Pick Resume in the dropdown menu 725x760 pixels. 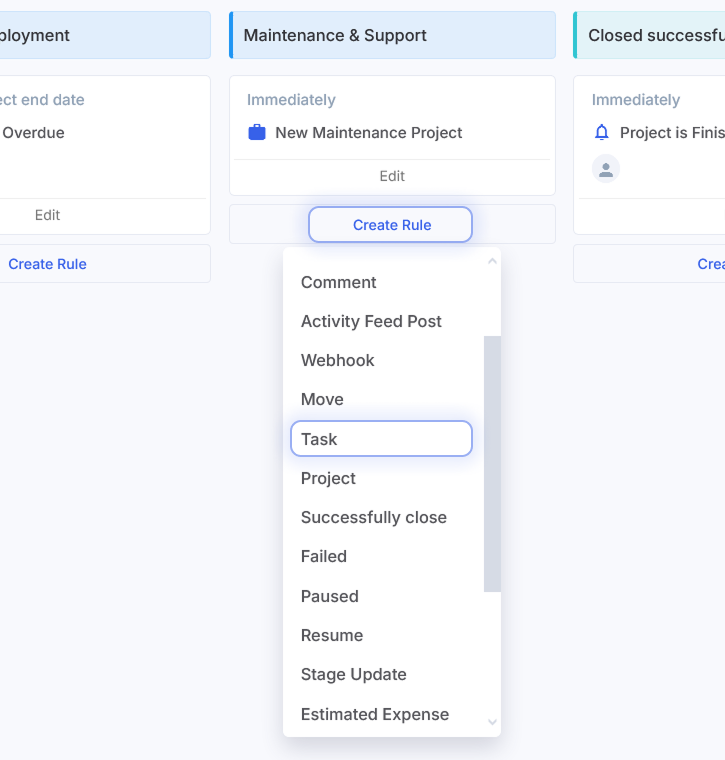click(332, 635)
